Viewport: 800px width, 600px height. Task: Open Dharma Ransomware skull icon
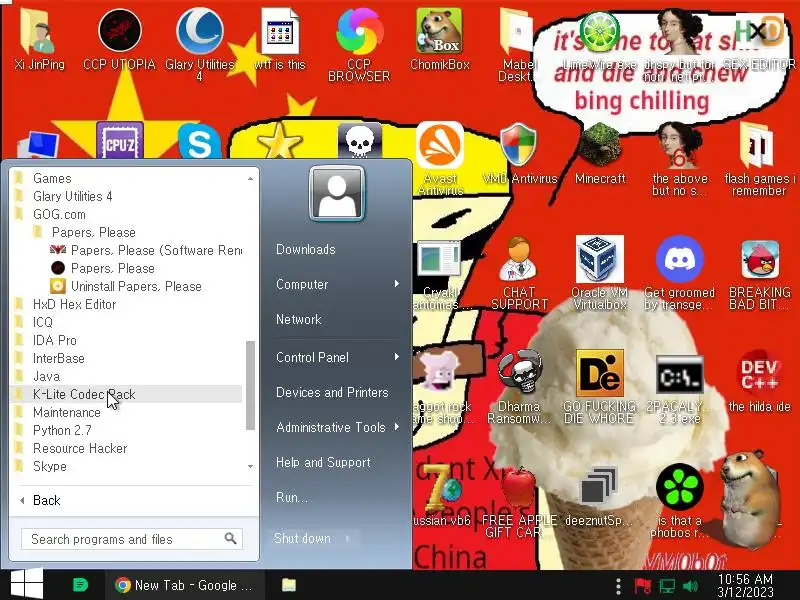tap(519, 387)
